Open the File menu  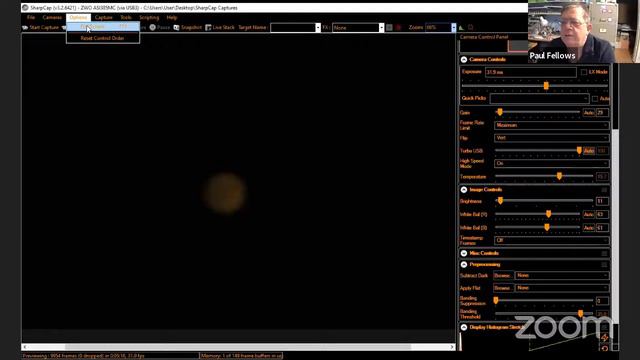click(x=31, y=18)
